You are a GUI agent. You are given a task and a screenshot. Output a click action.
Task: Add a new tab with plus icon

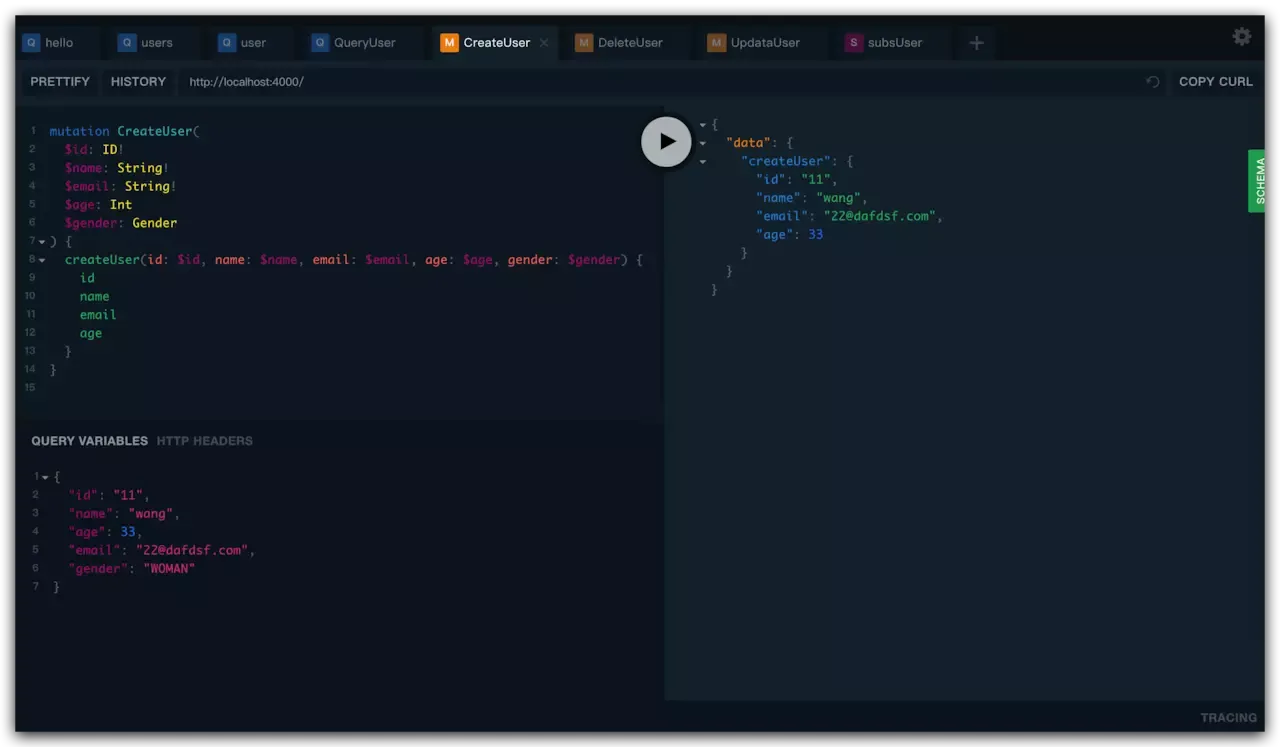[977, 42]
